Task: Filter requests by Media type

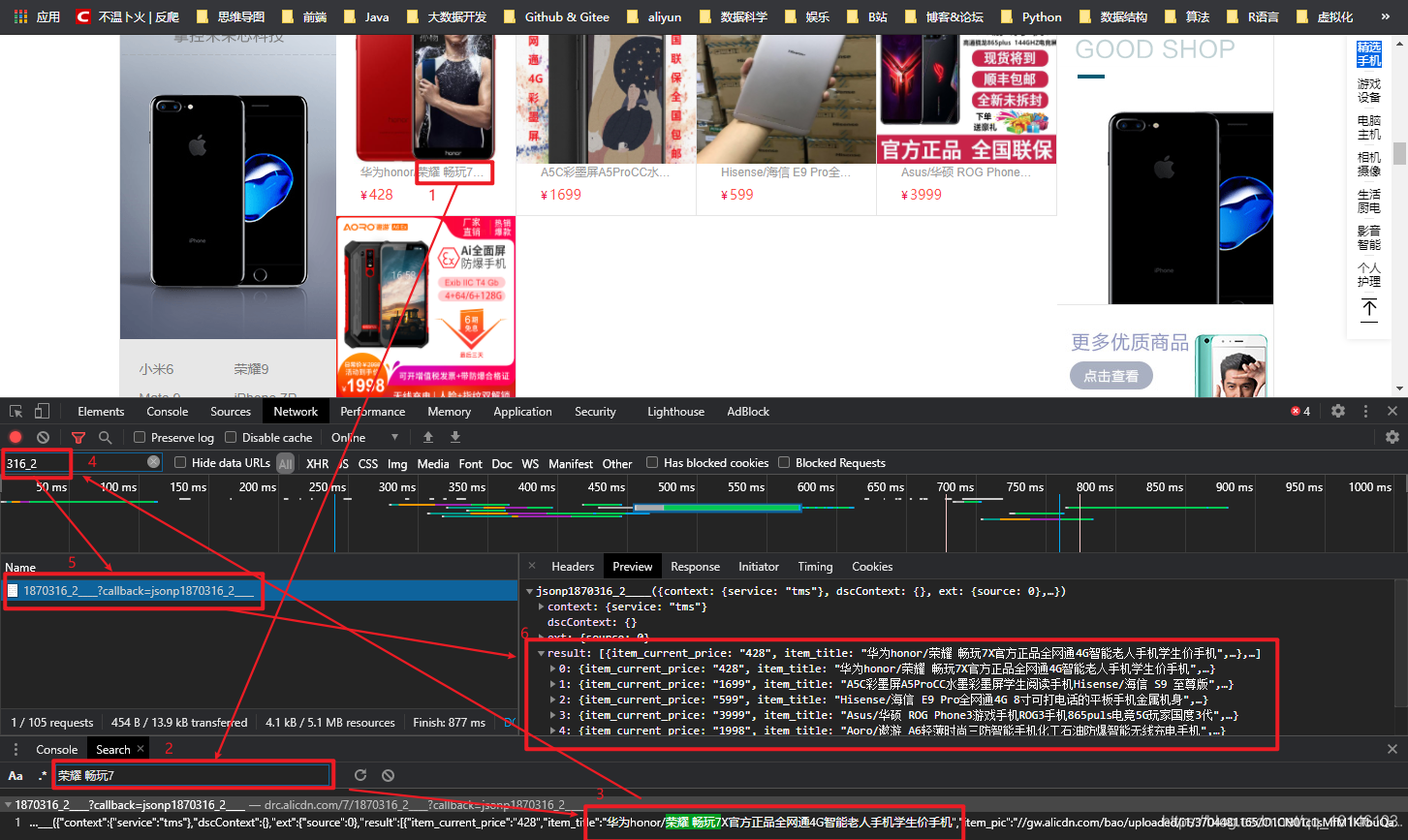Action: coord(433,463)
